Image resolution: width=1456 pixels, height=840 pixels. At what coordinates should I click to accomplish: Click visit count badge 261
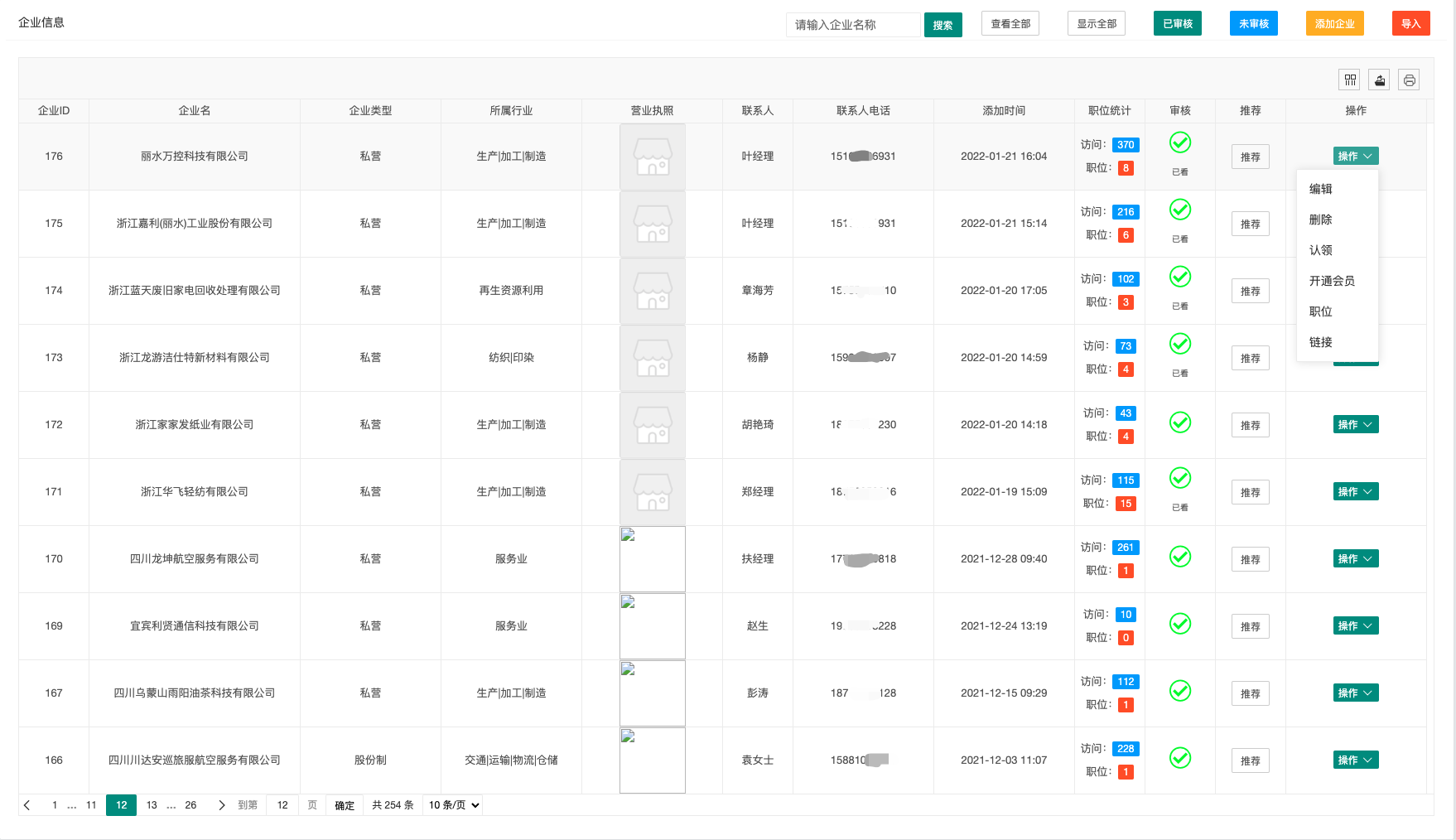click(x=1126, y=548)
